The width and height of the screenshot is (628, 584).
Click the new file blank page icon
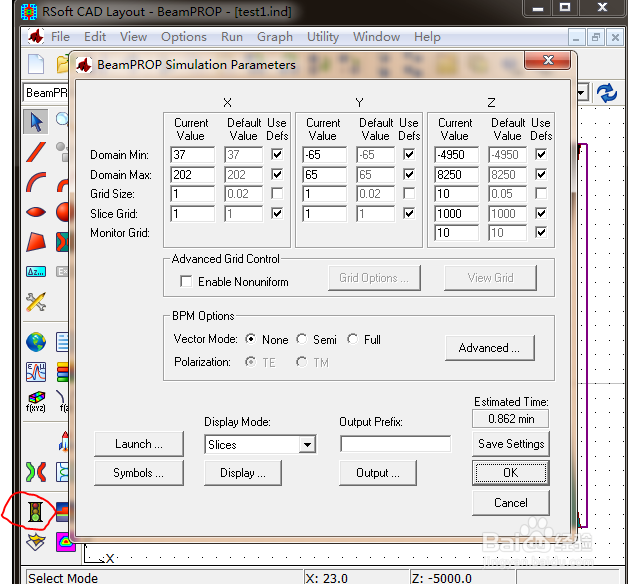[36, 64]
